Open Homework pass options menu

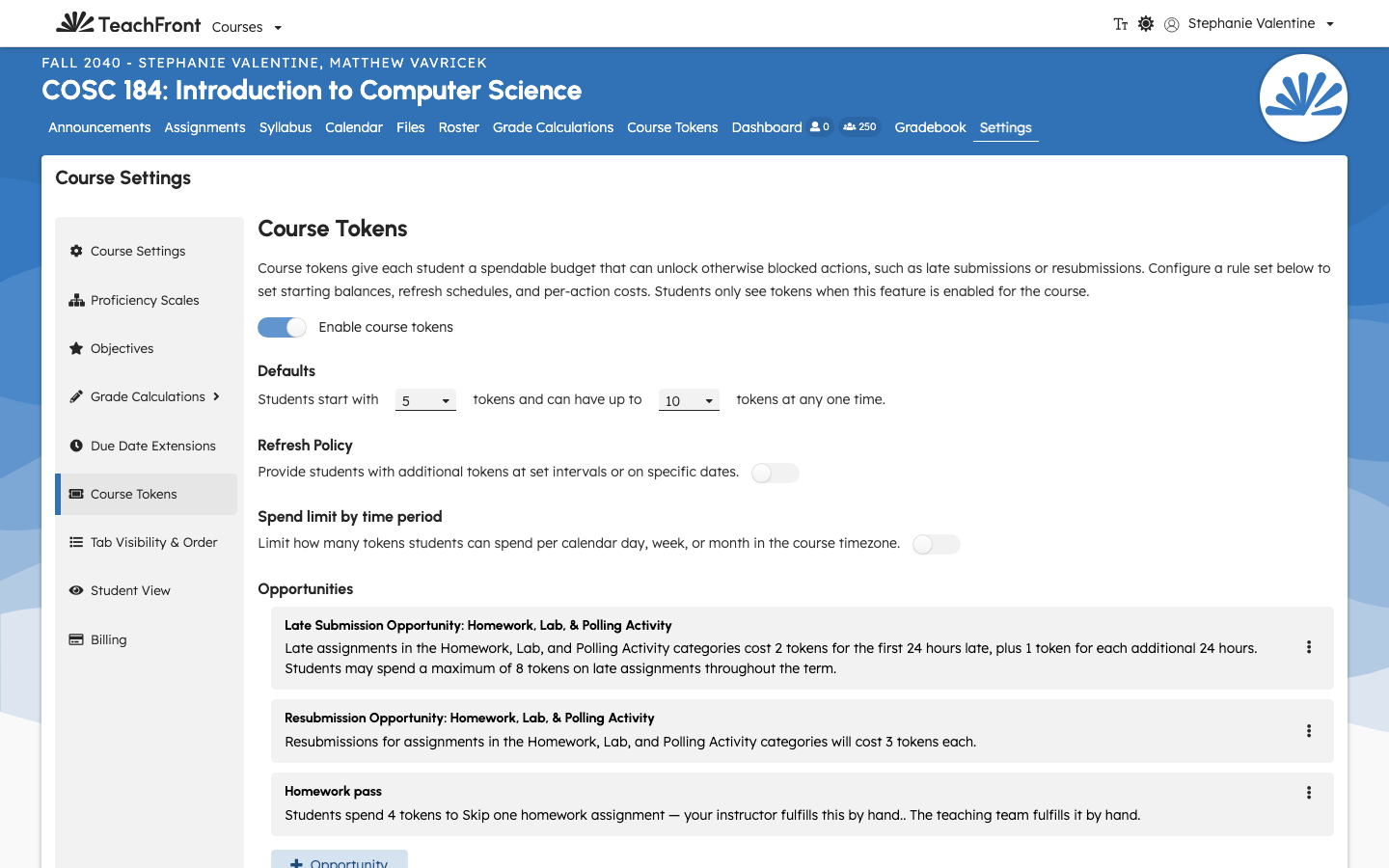(x=1309, y=793)
